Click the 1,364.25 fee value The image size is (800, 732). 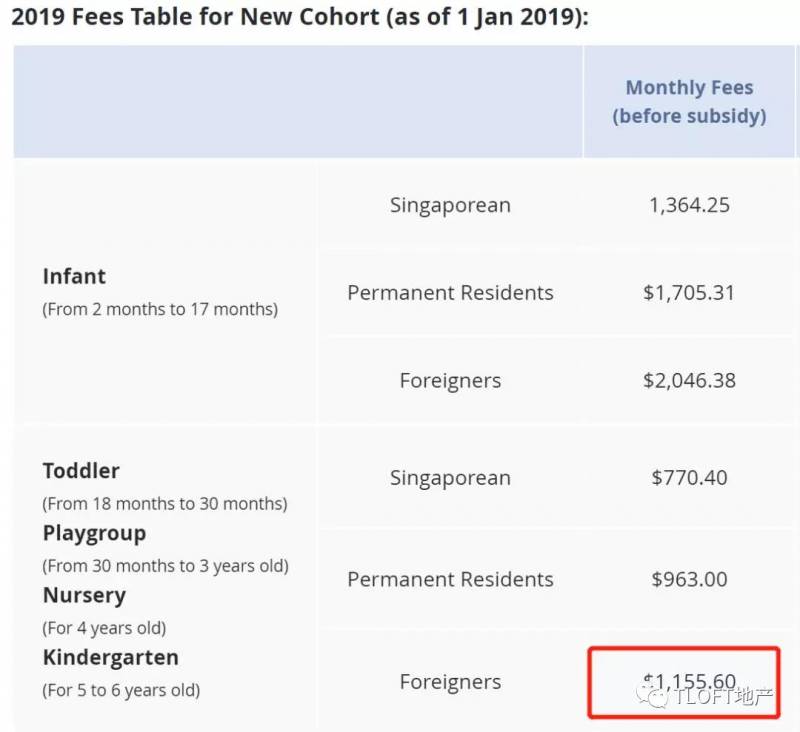689,205
